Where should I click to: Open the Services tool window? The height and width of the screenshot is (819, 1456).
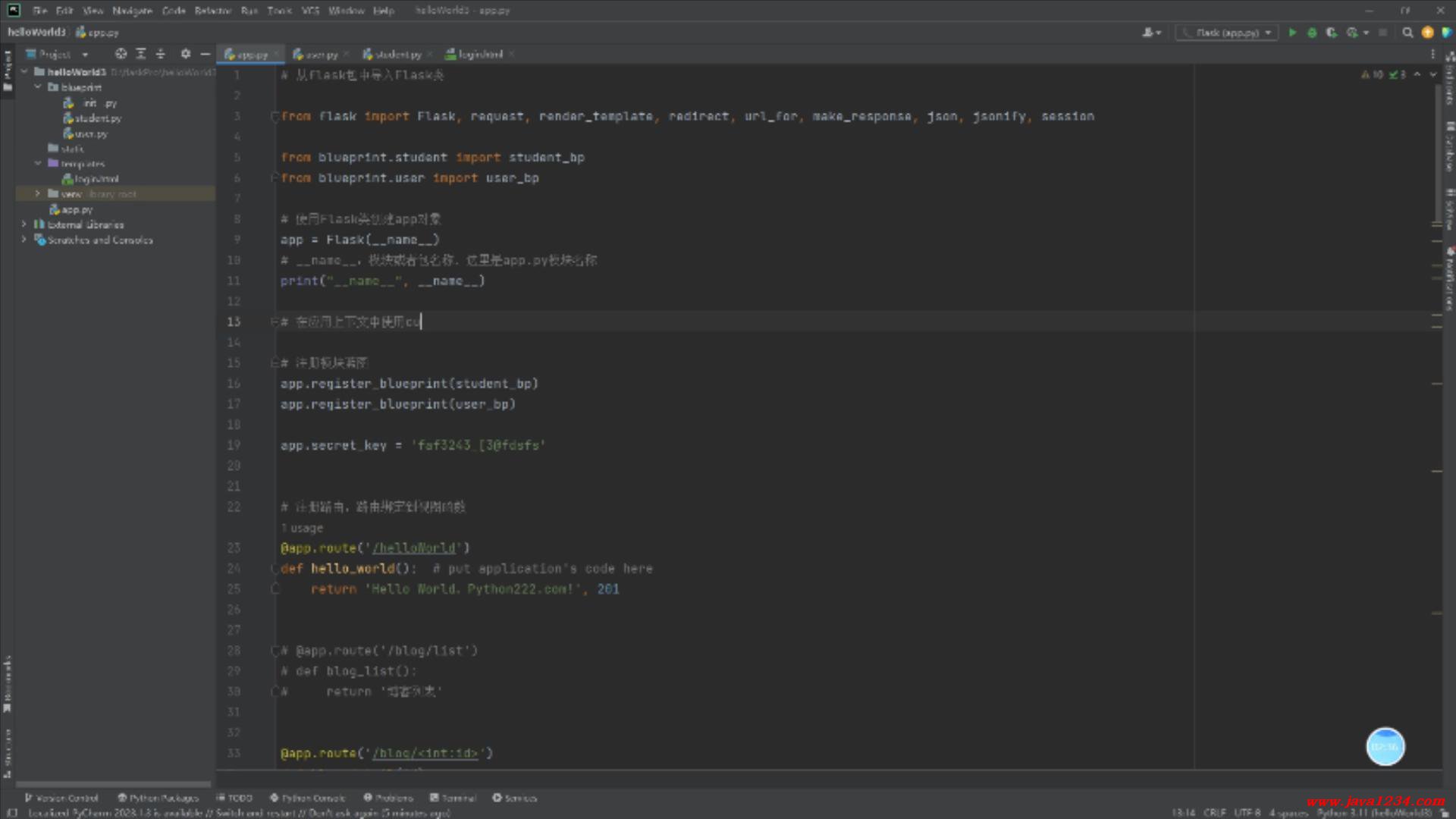pos(514,798)
